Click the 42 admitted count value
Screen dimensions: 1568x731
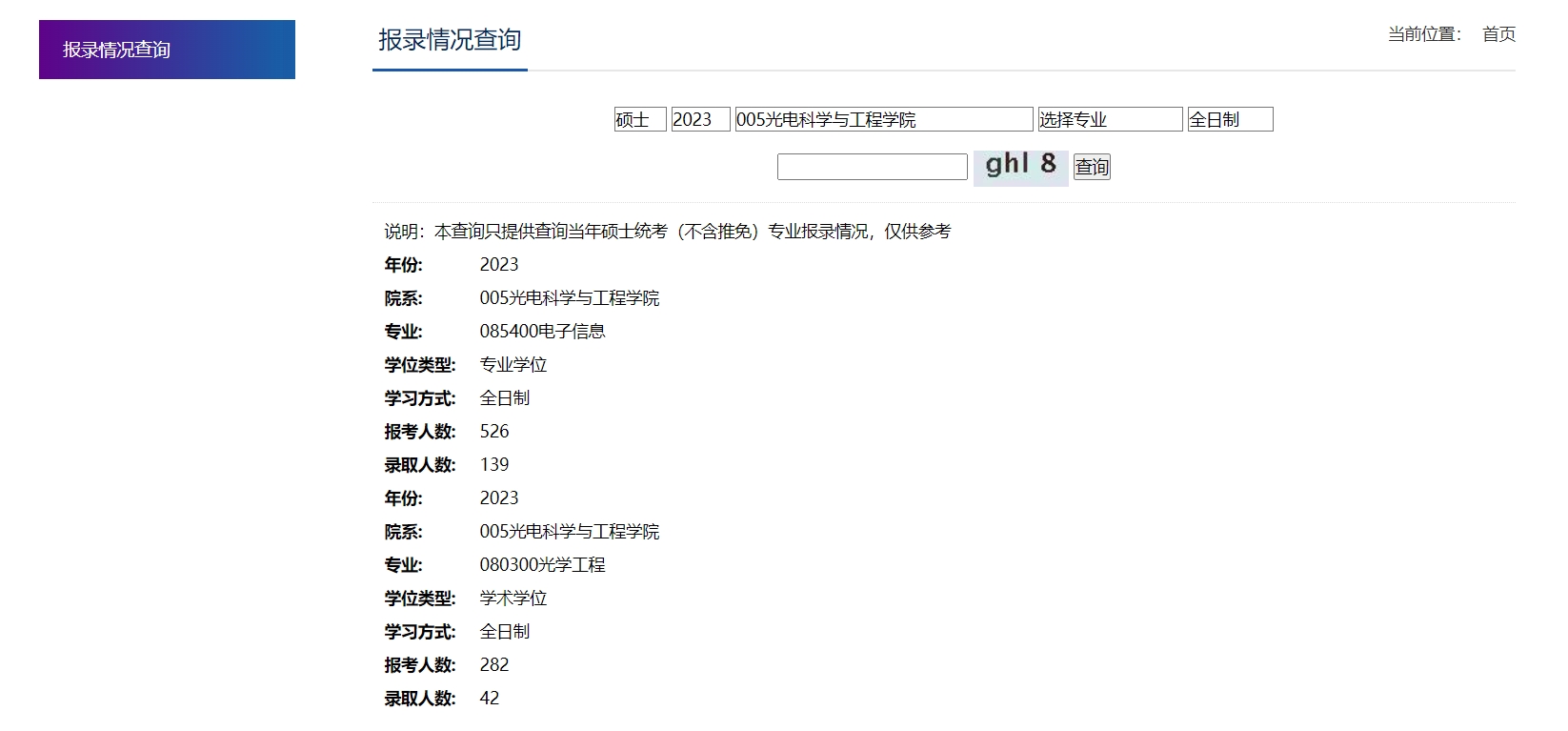490,699
